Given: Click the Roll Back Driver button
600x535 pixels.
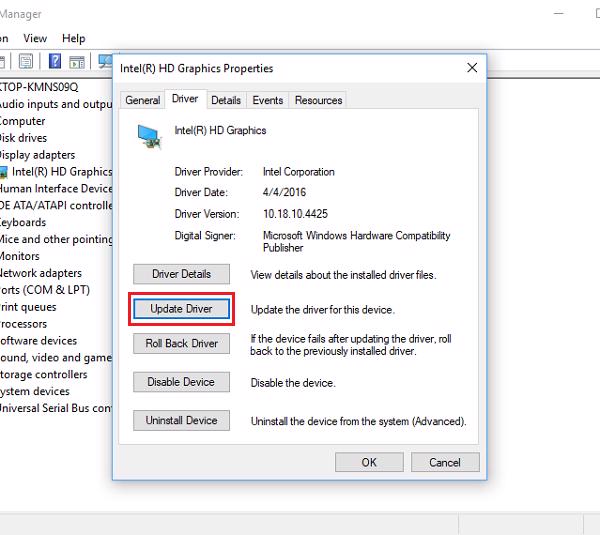Looking at the screenshot, I should (x=181, y=343).
